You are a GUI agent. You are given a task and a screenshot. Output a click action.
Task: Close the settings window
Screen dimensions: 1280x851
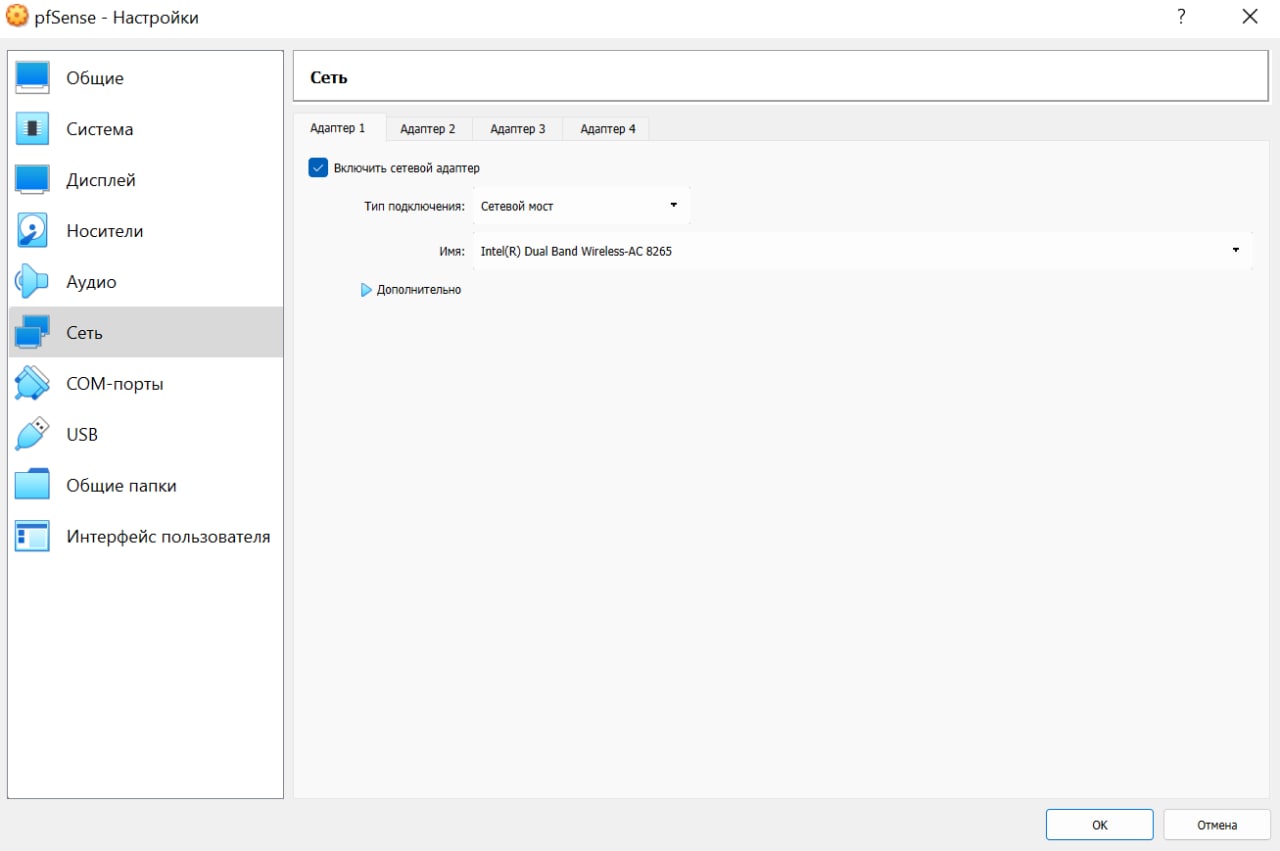click(1249, 17)
